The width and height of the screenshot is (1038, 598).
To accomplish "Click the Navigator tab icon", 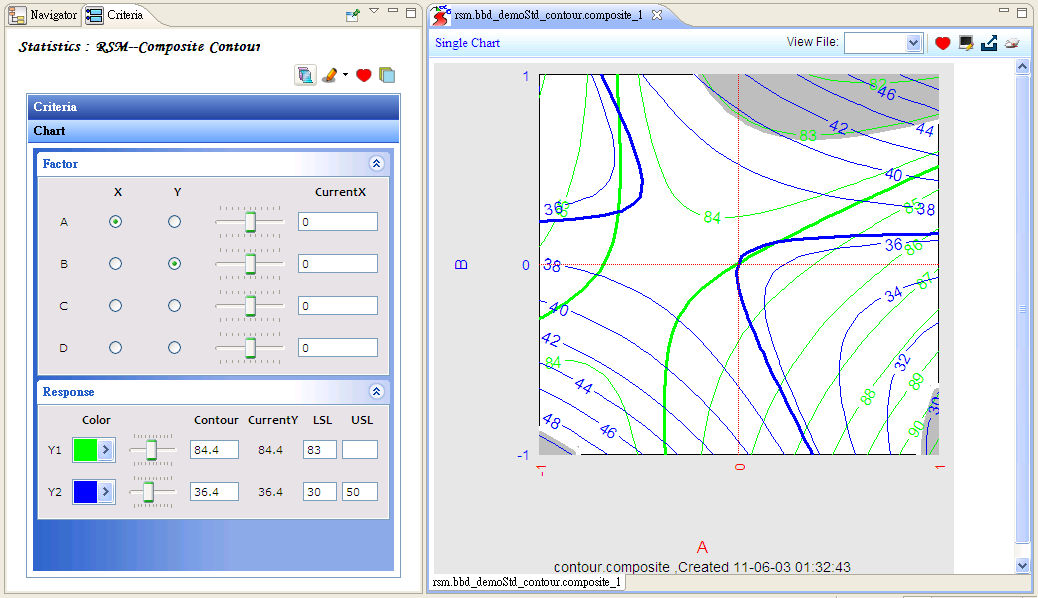I will click(x=17, y=15).
